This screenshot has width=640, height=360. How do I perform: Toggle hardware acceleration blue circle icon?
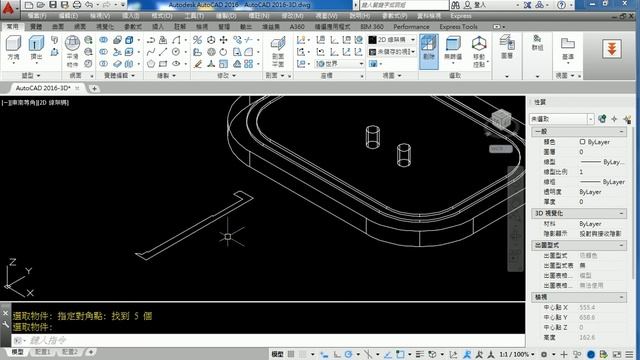tap(591, 354)
